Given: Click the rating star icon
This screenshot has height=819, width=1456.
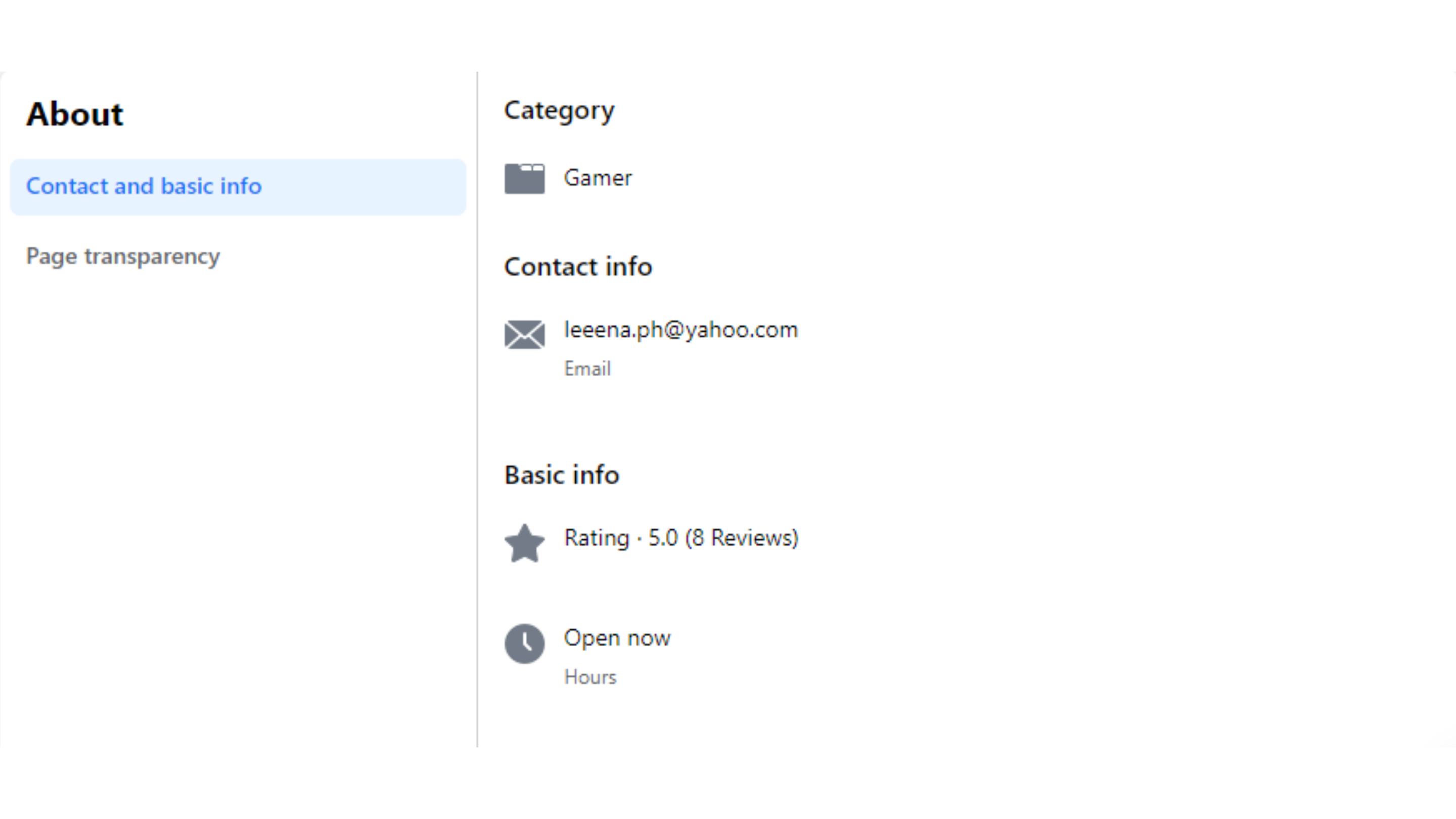Looking at the screenshot, I should click(x=525, y=543).
